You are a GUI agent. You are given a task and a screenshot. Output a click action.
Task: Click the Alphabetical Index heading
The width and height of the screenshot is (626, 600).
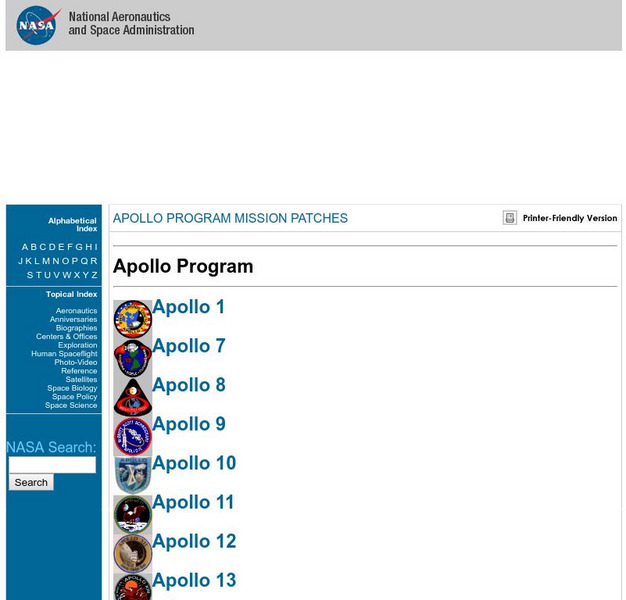[x=73, y=224]
